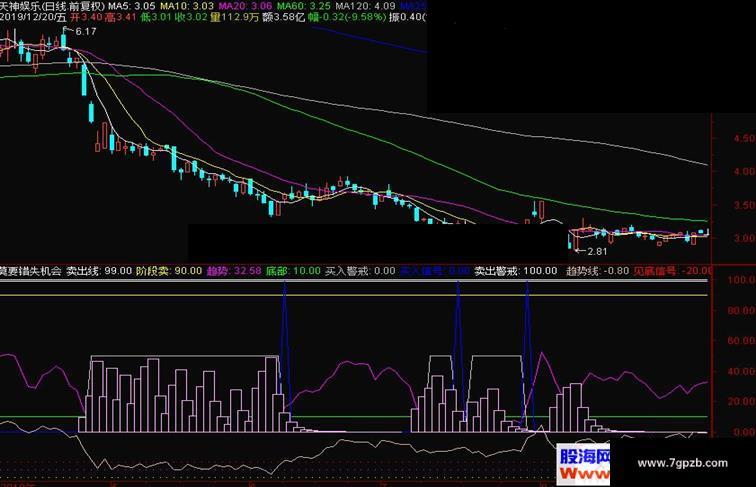Click the 3.50 price axis label
This screenshot has height=487, width=756.
click(744, 205)
